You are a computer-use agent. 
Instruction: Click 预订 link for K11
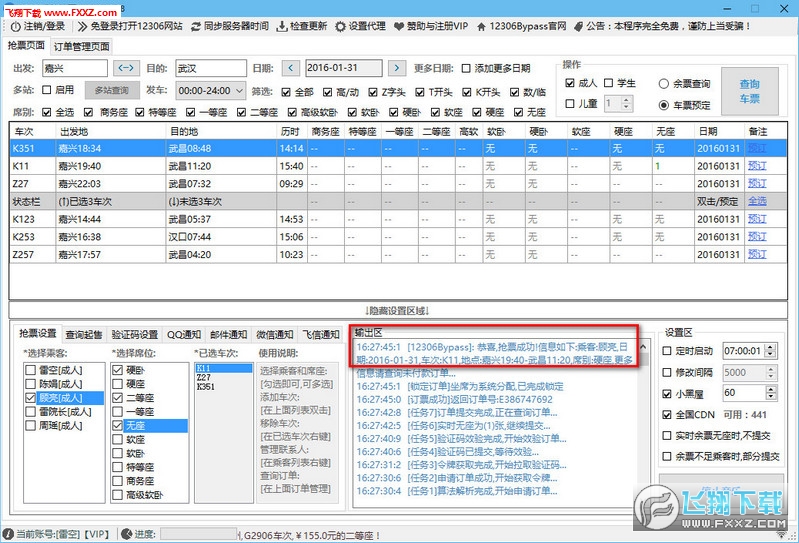757,166
